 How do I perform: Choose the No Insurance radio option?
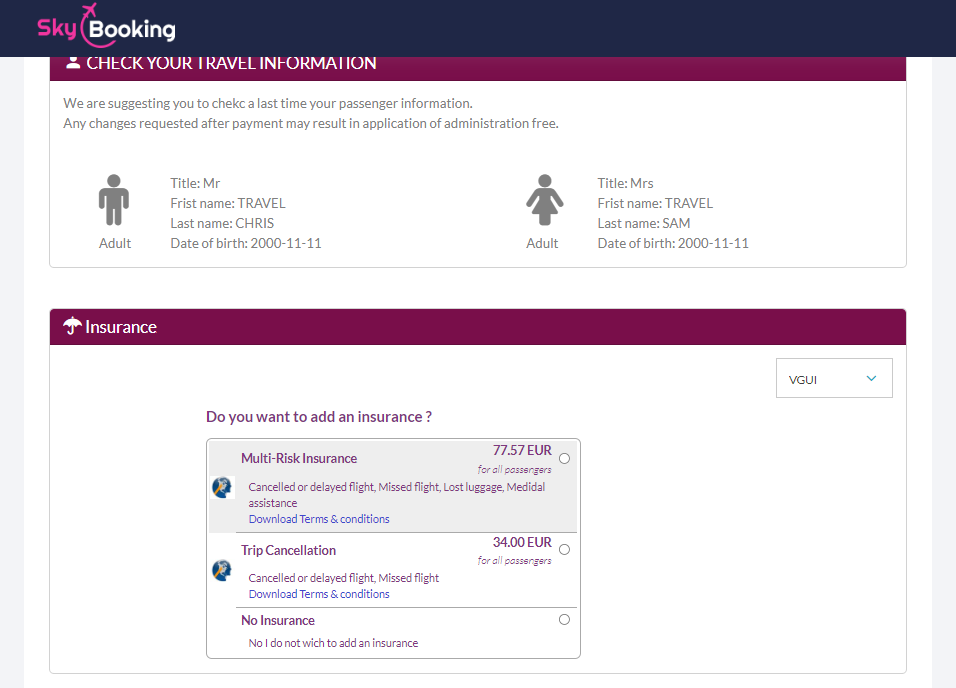click(x=565, y=620)
